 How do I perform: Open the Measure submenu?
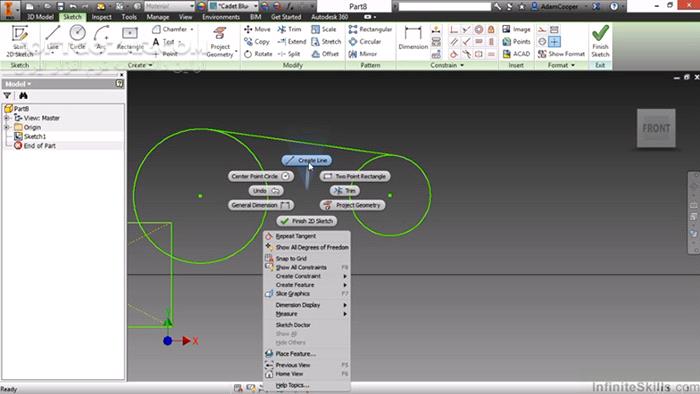(x=306, y=314)
